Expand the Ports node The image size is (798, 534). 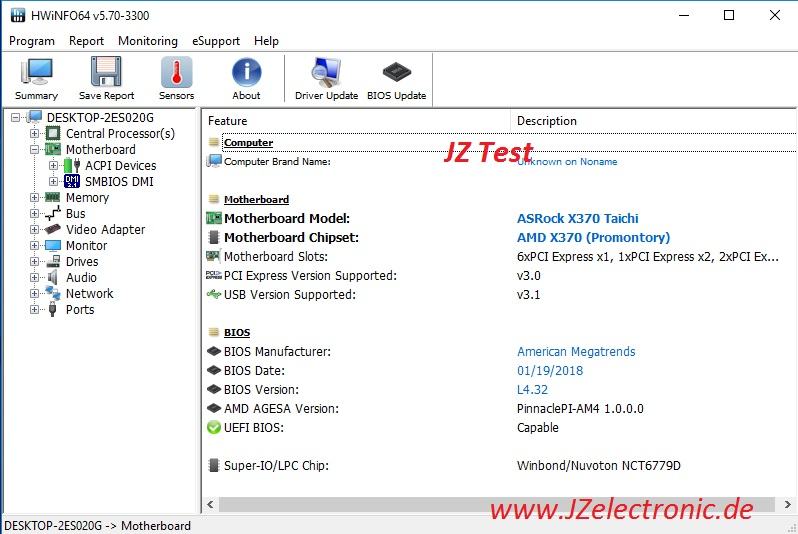click(x=34, y=310)
